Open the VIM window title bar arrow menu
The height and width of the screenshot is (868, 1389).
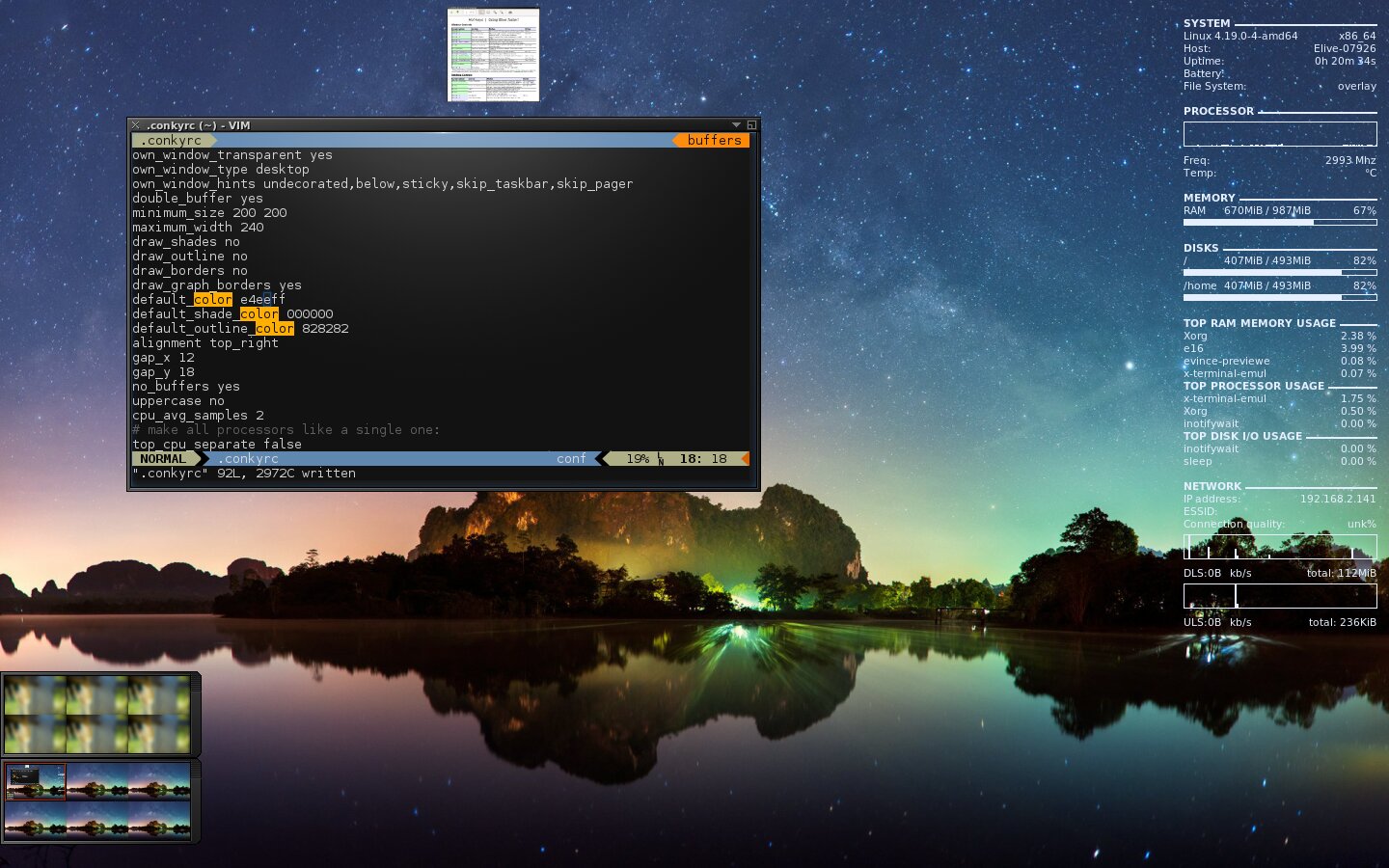point(736,125)
